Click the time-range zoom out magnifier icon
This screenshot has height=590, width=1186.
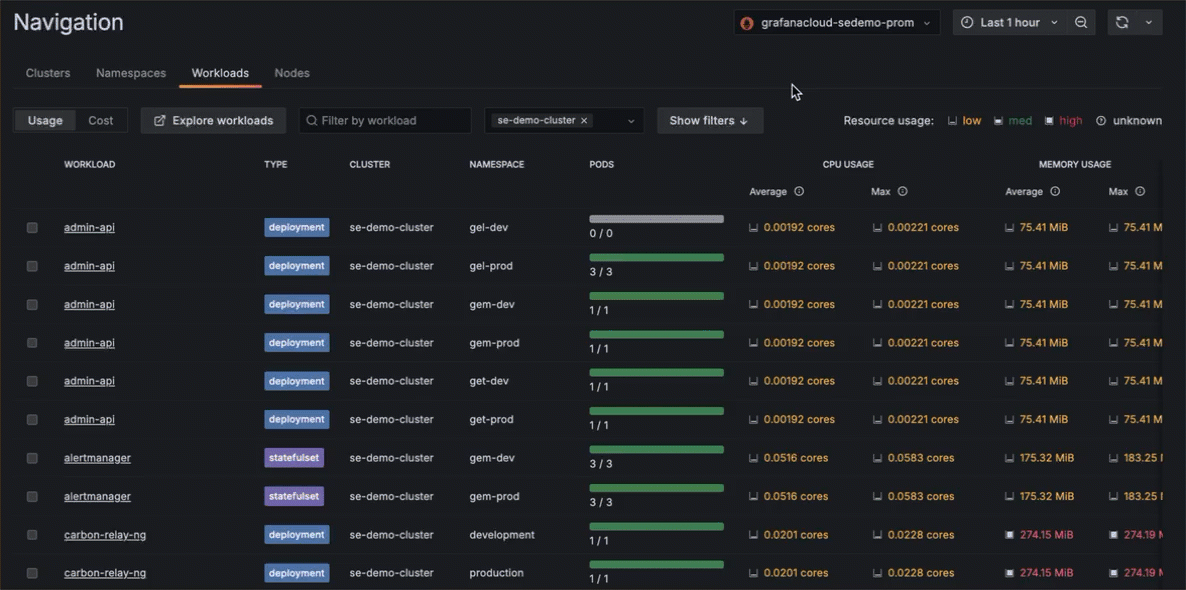[1081, 21]
